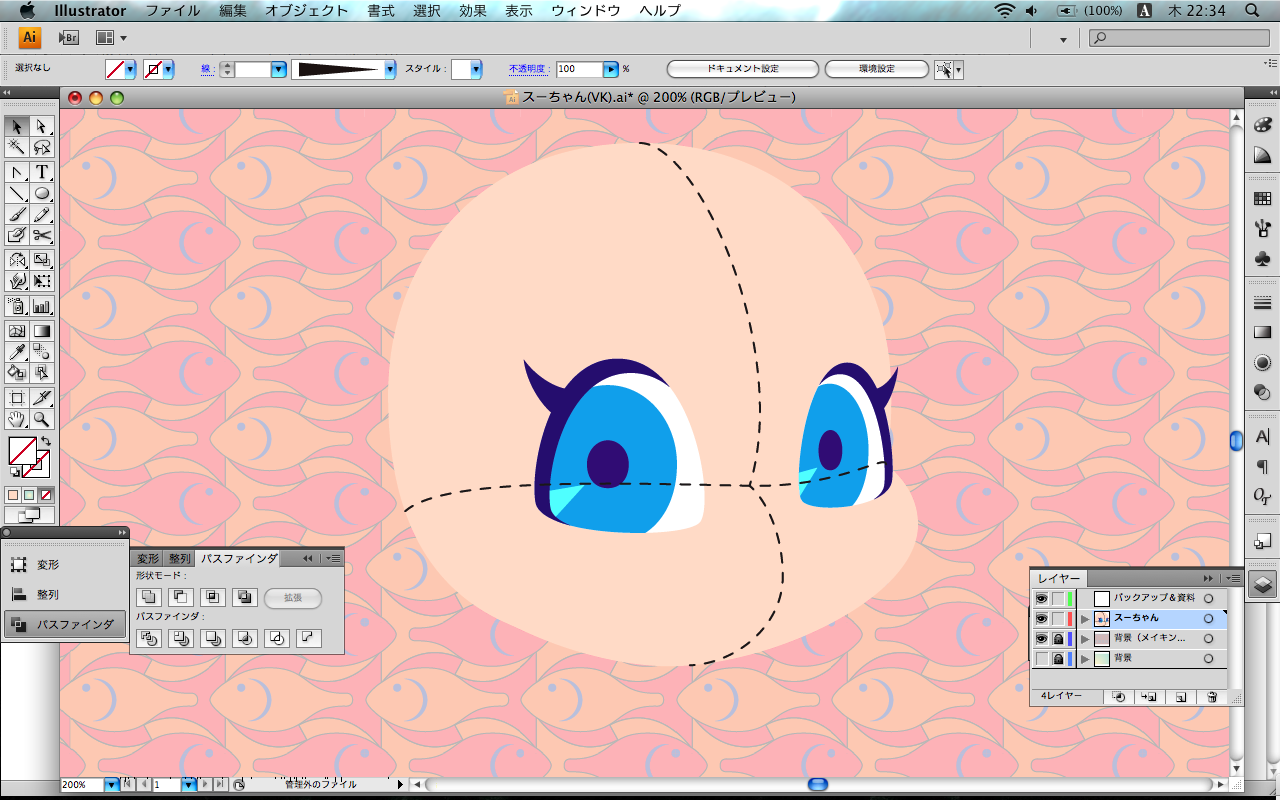
Task: Click the last button in Pathfinder's lower row
Action: coord(309,638)
